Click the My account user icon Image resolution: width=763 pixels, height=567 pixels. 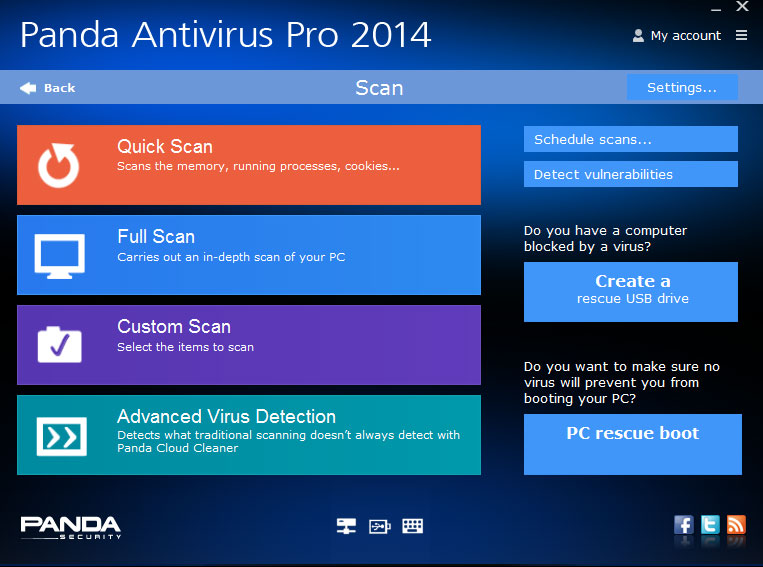tap(638, 36)
